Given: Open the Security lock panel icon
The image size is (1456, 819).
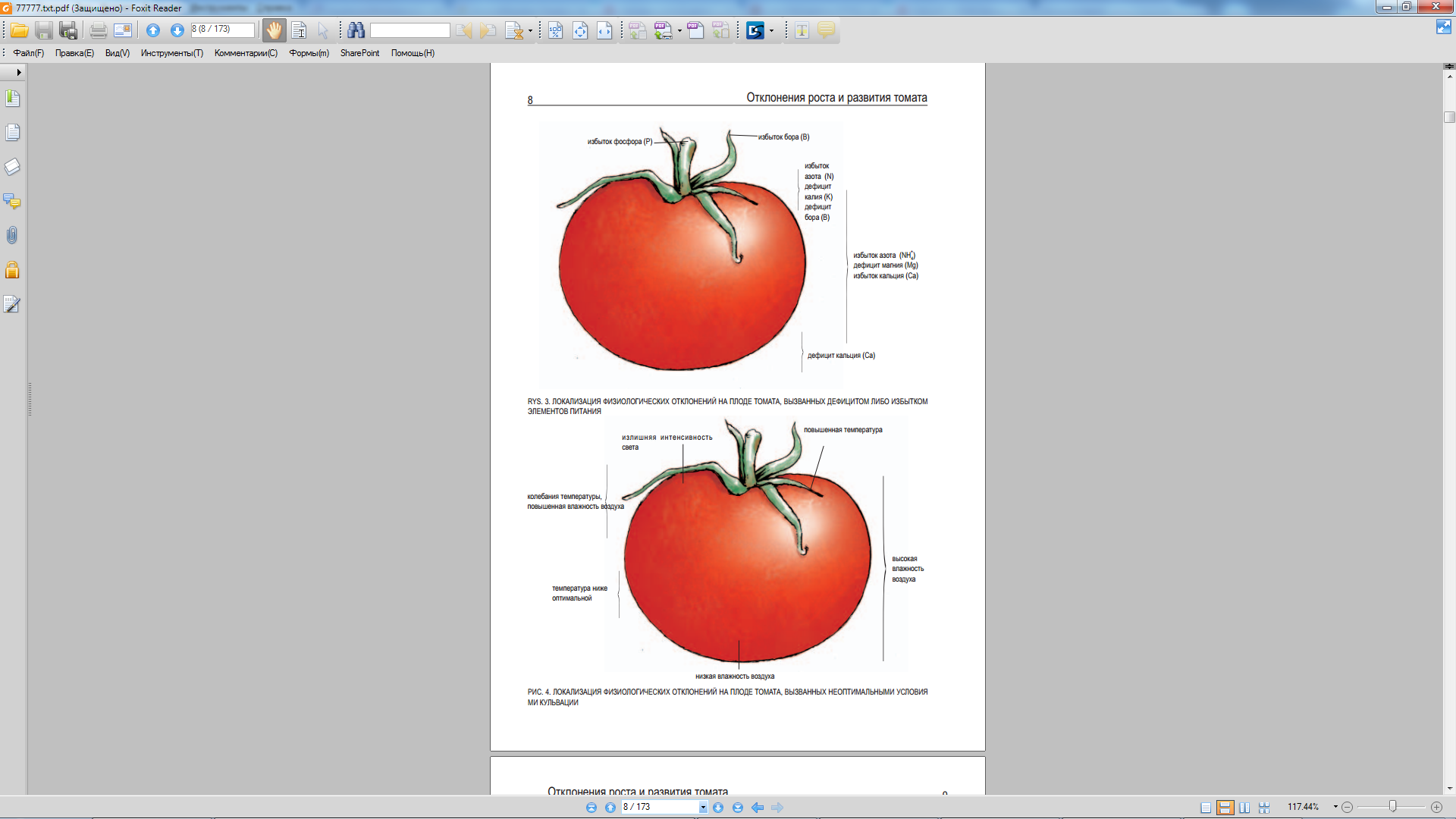Looking at the screenshot, I should click(x=12, y=270).
